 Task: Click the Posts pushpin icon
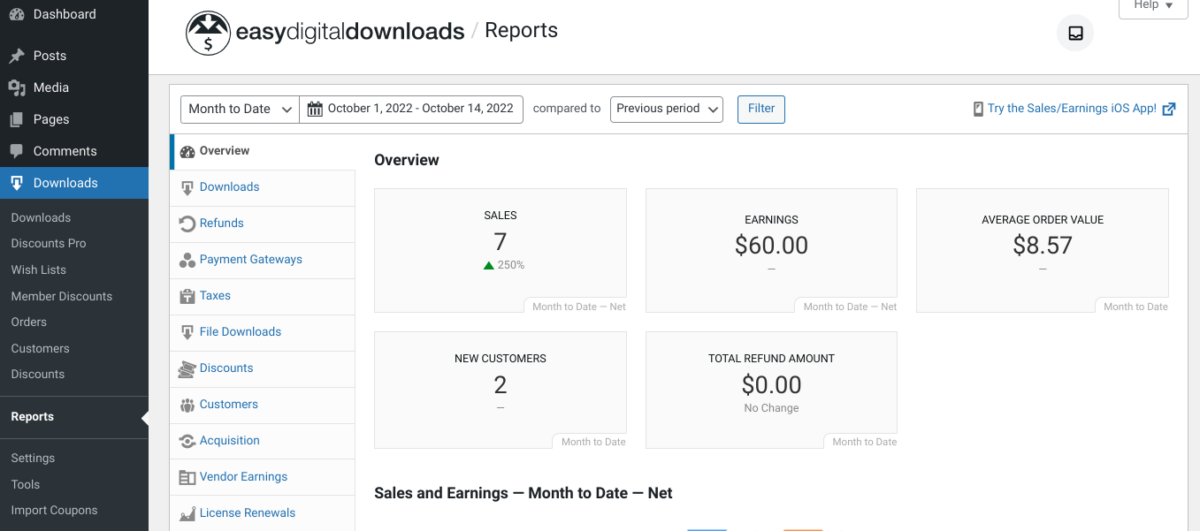pyautogui.click(x=17, y=56)
